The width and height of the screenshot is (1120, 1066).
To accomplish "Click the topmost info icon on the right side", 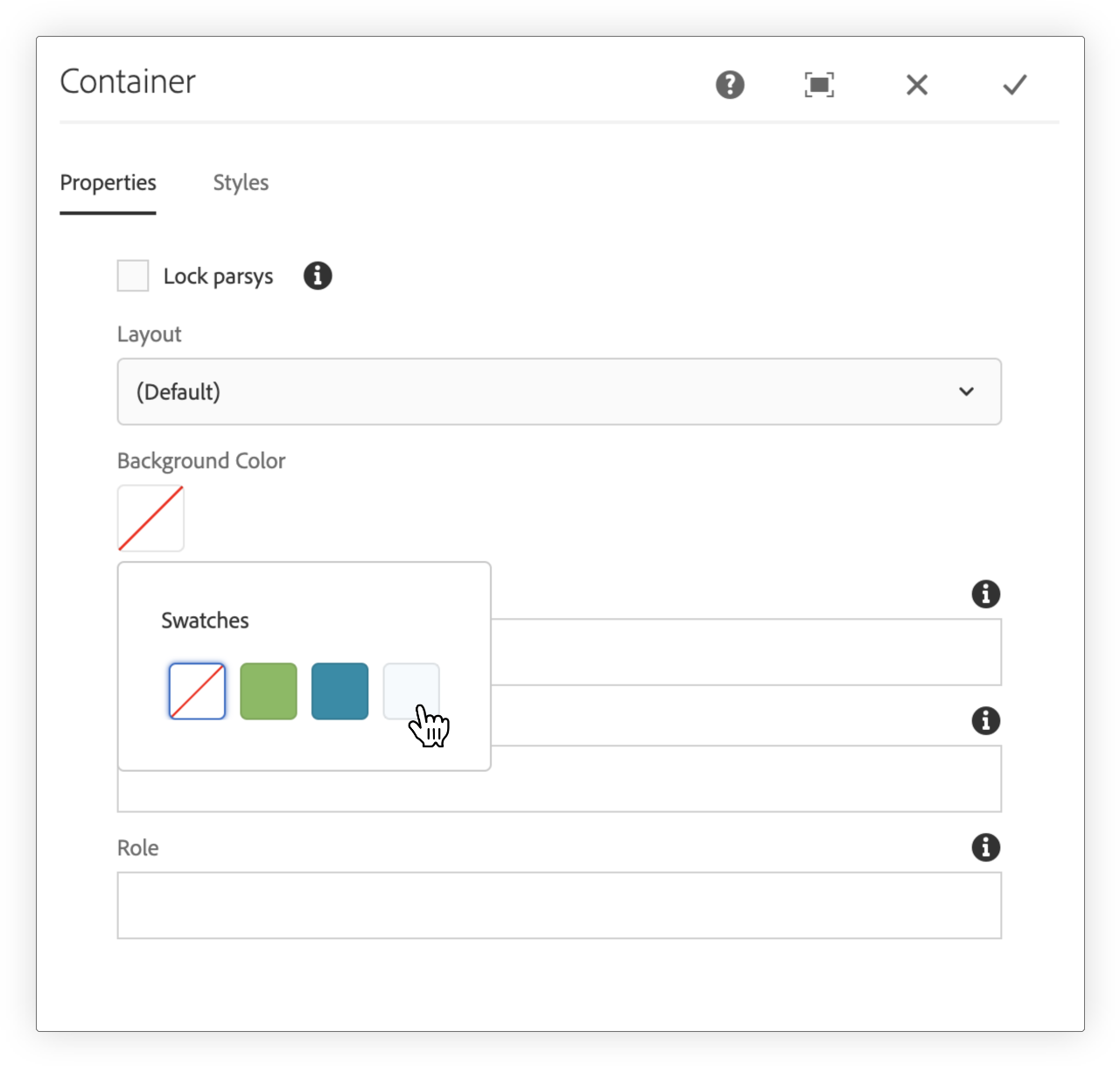I will coord(985,594).
